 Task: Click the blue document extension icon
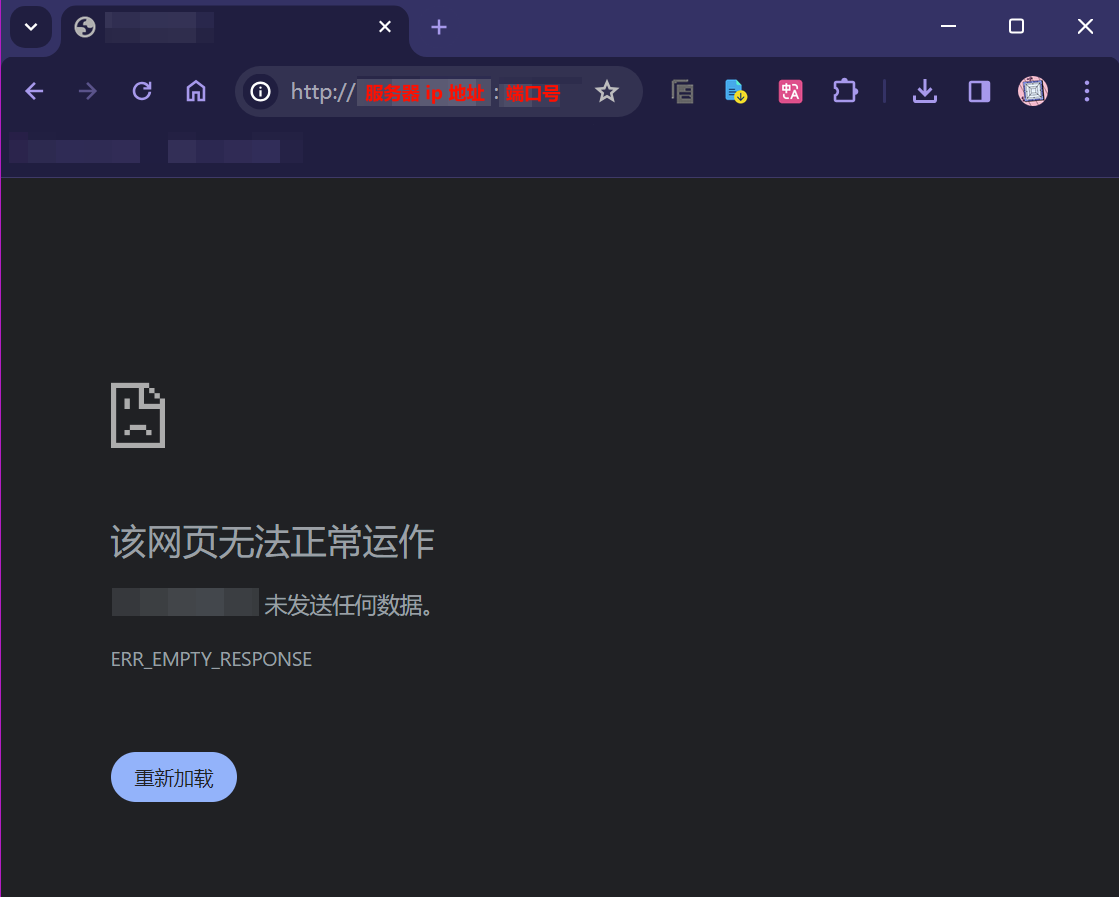click(x=736, y=92)
